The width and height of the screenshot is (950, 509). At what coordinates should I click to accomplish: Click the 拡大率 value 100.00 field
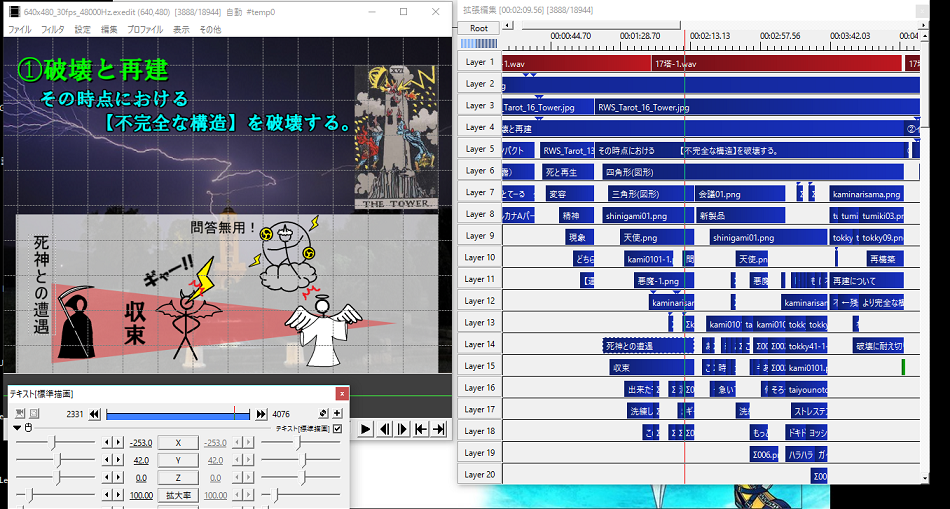coord(141,495)
